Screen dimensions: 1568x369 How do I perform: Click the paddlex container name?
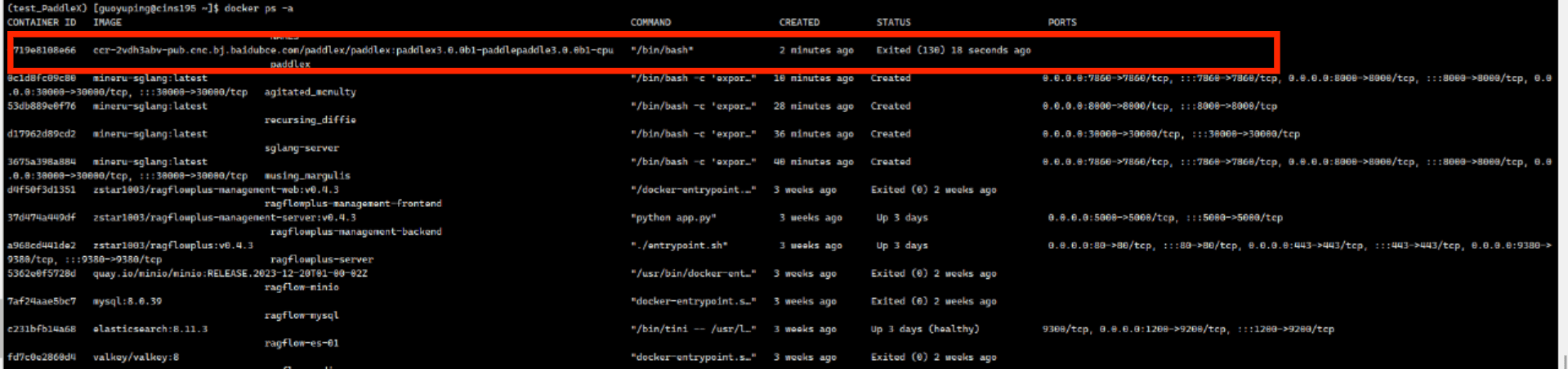pyautogui.click(x=290, y=64)
